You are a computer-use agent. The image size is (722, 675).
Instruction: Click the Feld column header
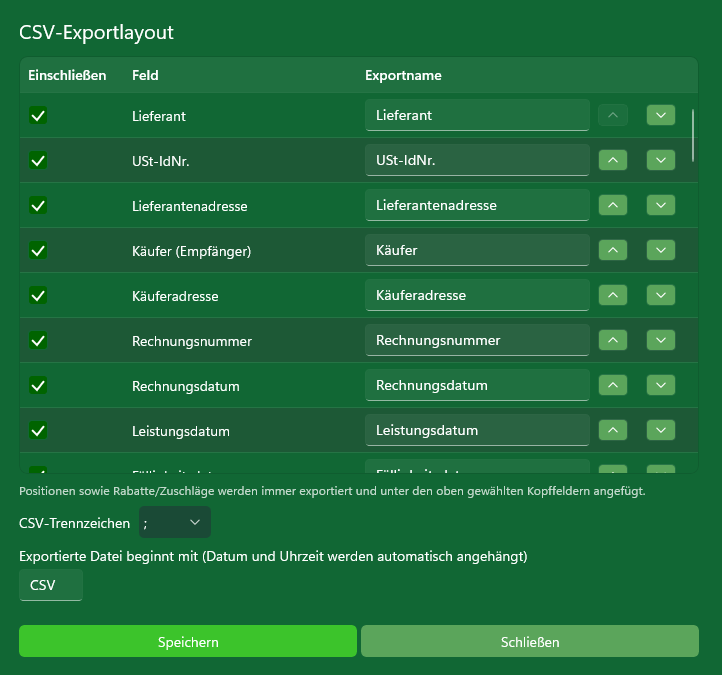tap(145, 75)
